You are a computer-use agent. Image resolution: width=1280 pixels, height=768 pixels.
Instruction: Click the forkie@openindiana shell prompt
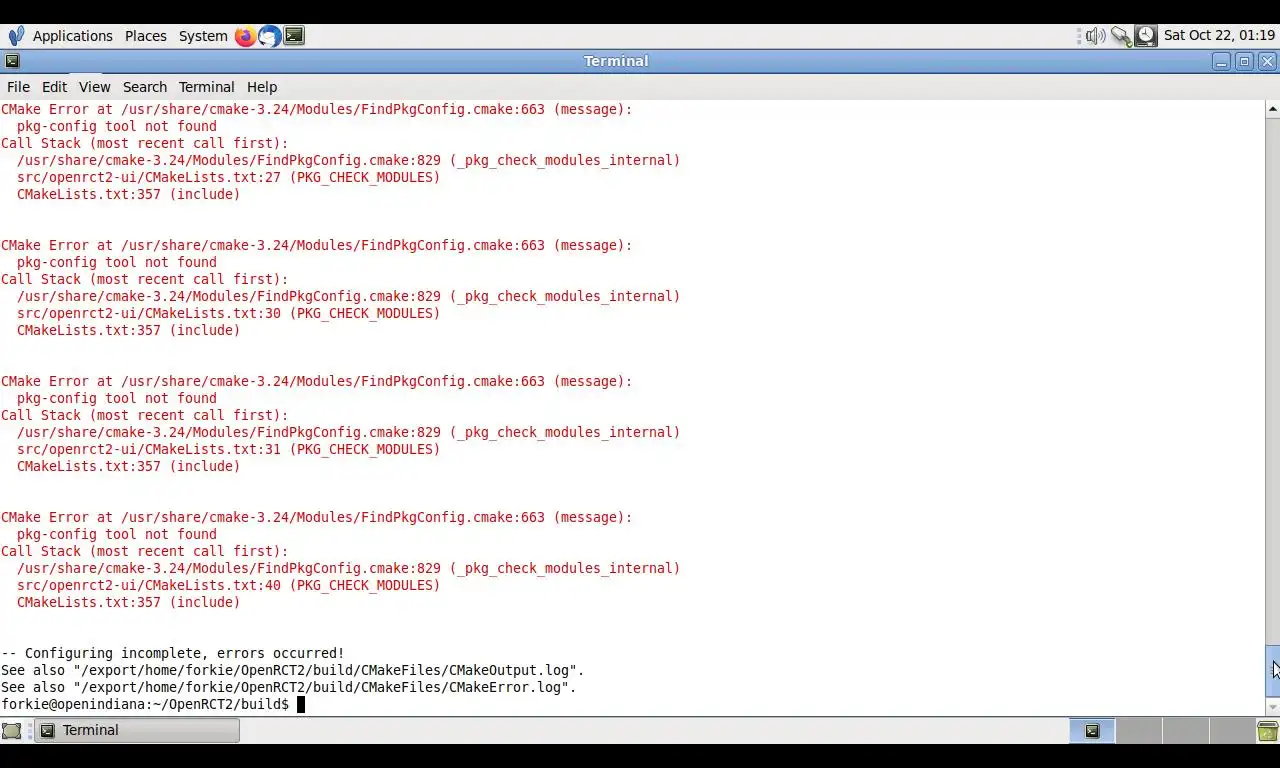[x=145, y=704]
